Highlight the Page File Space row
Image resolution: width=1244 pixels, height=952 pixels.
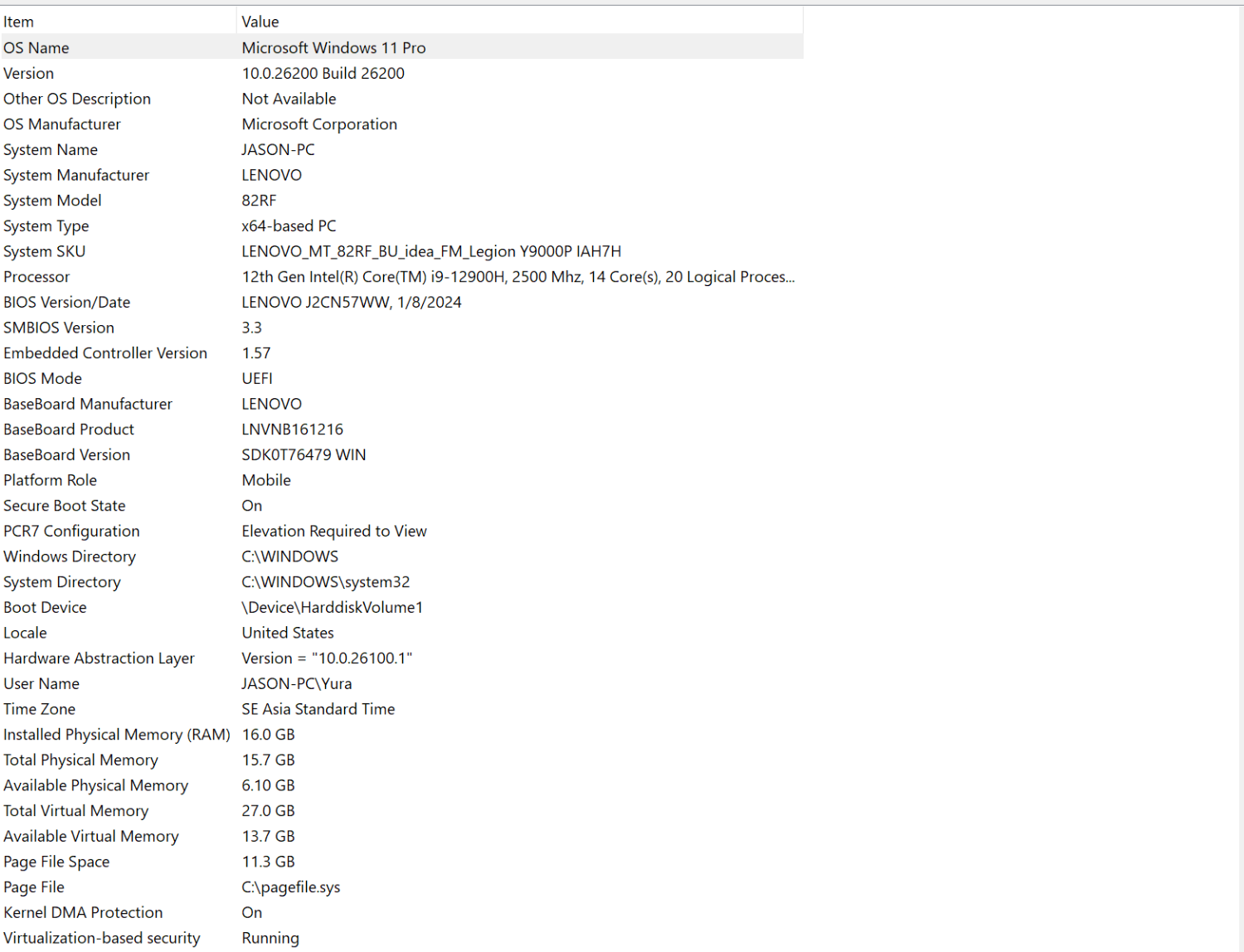point(56,862)
